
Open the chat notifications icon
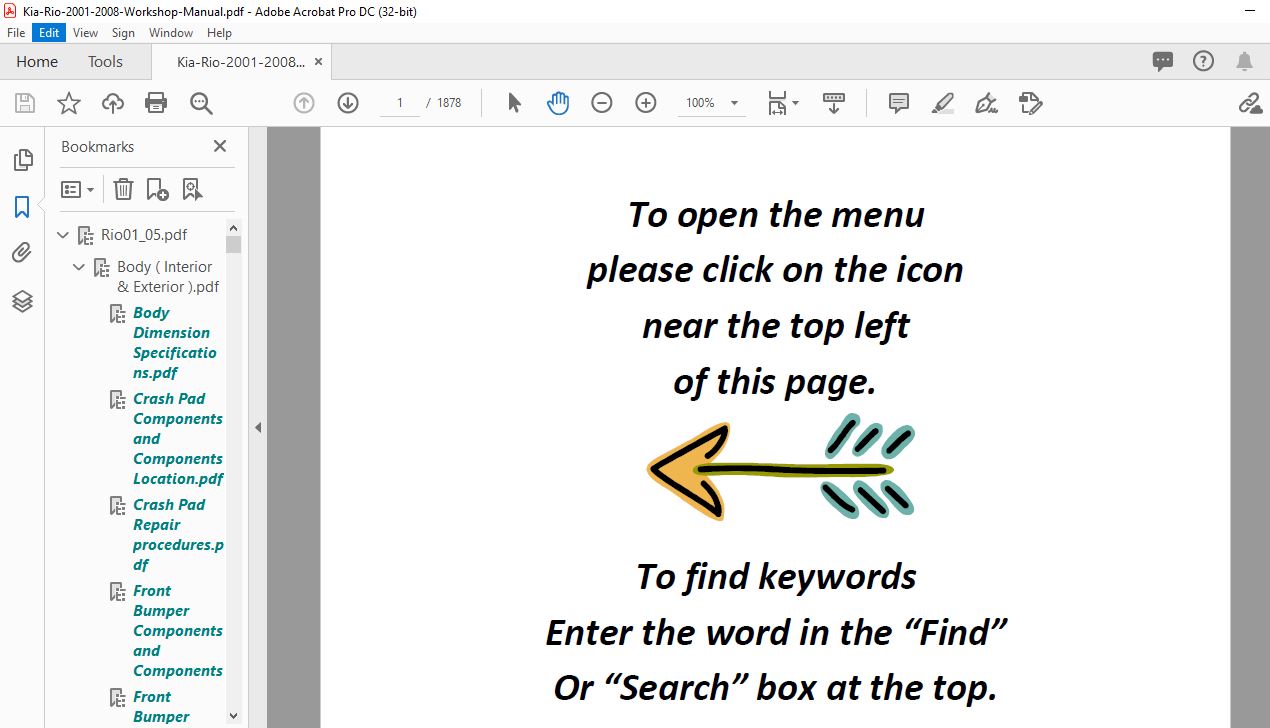tap(1163, 62)
